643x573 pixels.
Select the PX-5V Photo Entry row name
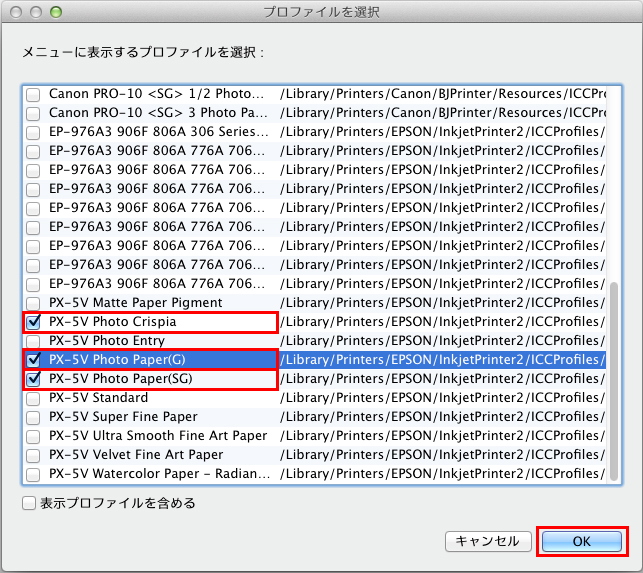(107, 340)
